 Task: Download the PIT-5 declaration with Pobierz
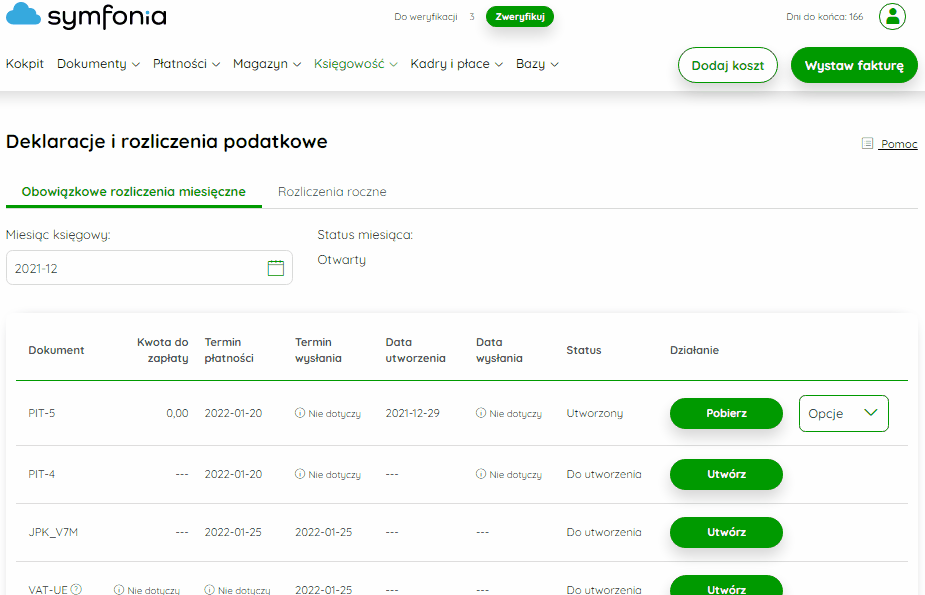tap(726, 413)
